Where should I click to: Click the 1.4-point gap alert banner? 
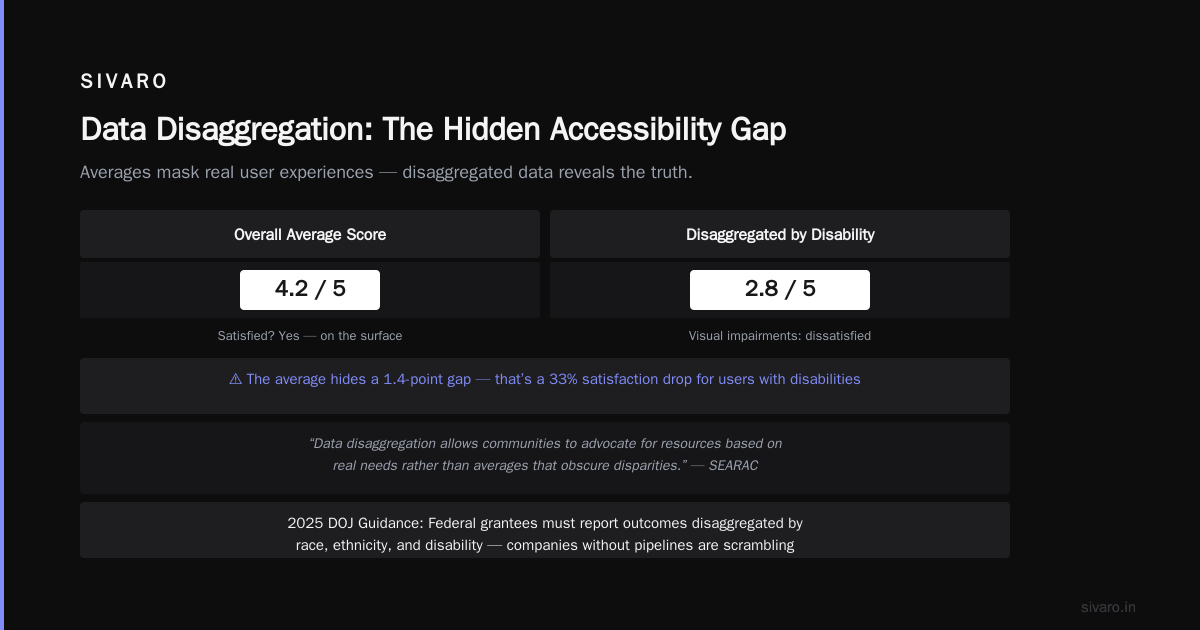click(545, 386)
